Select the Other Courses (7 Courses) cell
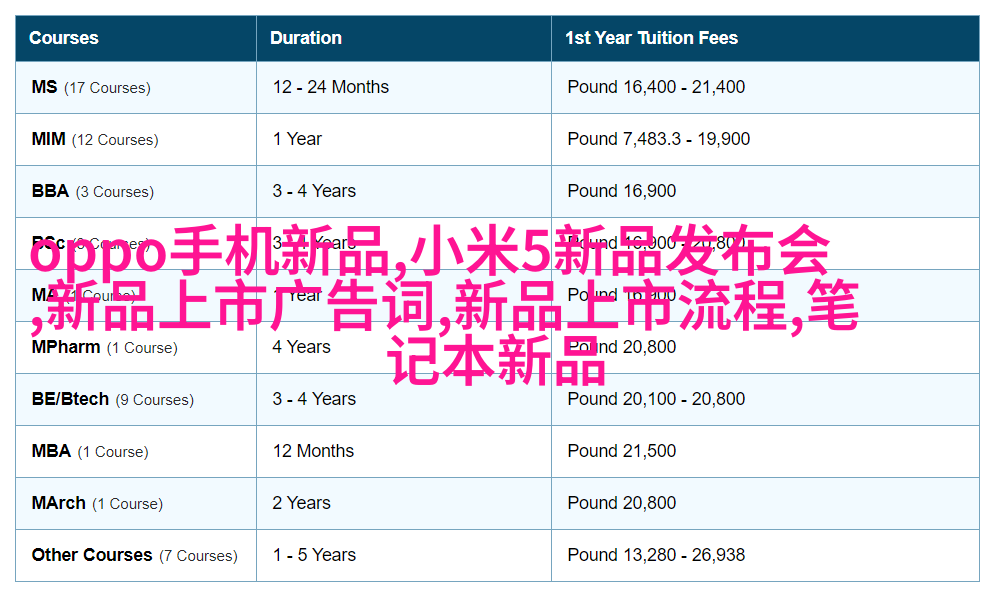Screen dimensions: 991x597 135,555
